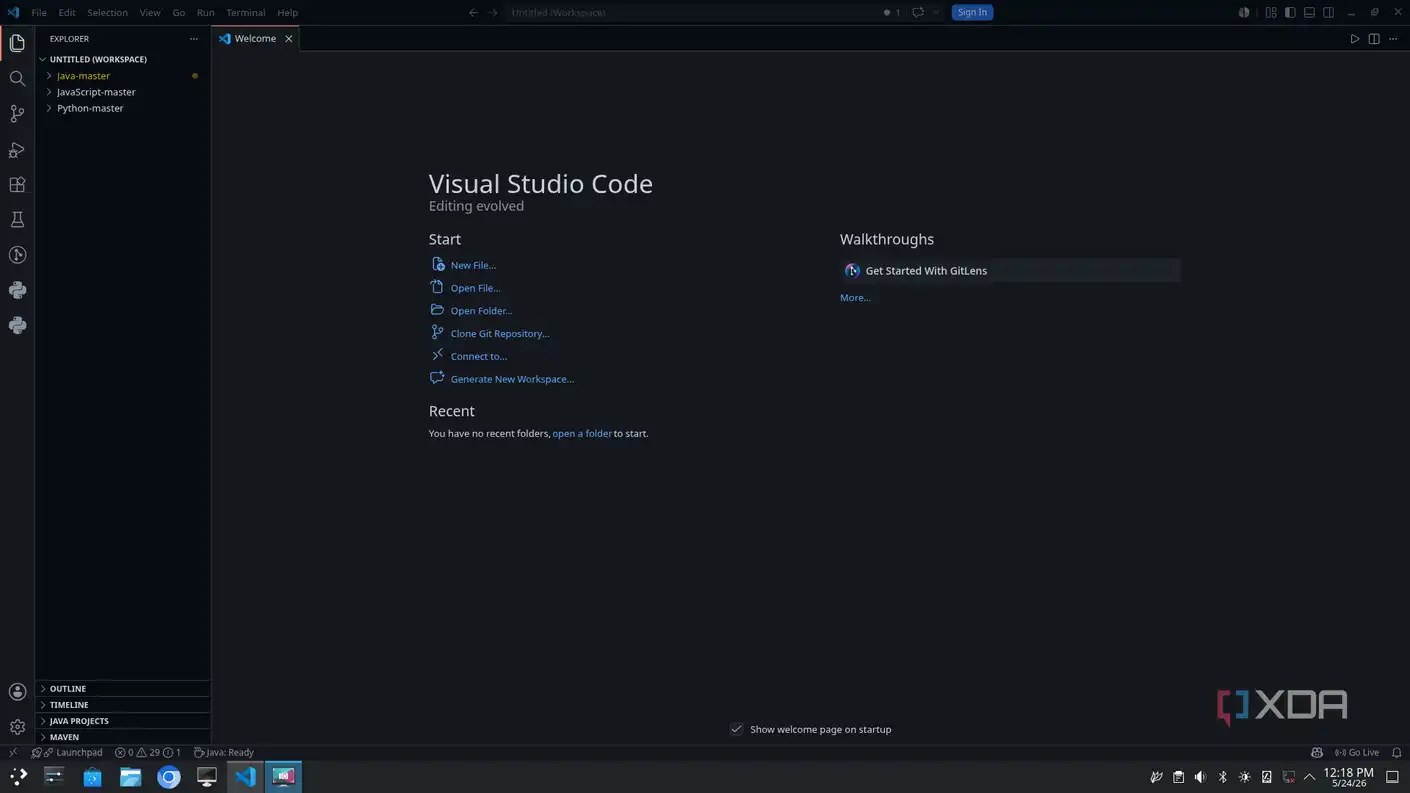Click the Connect to... link

coord(479,356)
